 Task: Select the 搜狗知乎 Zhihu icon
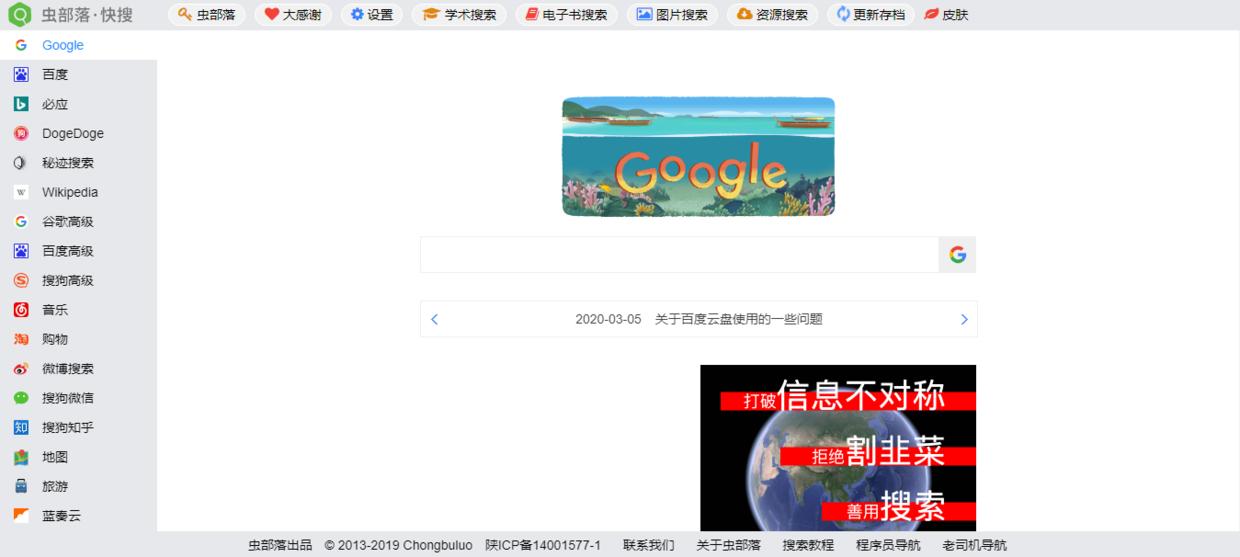(x=21, y=427)
